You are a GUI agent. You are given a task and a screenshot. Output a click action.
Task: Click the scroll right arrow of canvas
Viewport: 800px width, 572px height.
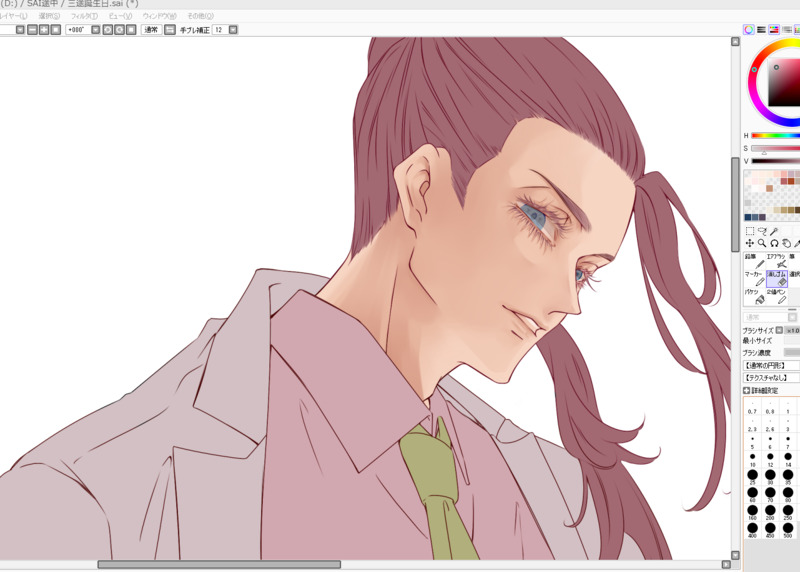[x=726, y=564]
